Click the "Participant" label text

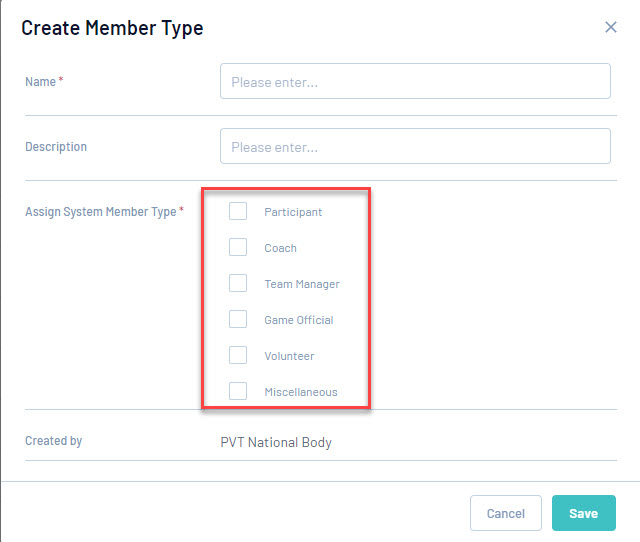293,212
